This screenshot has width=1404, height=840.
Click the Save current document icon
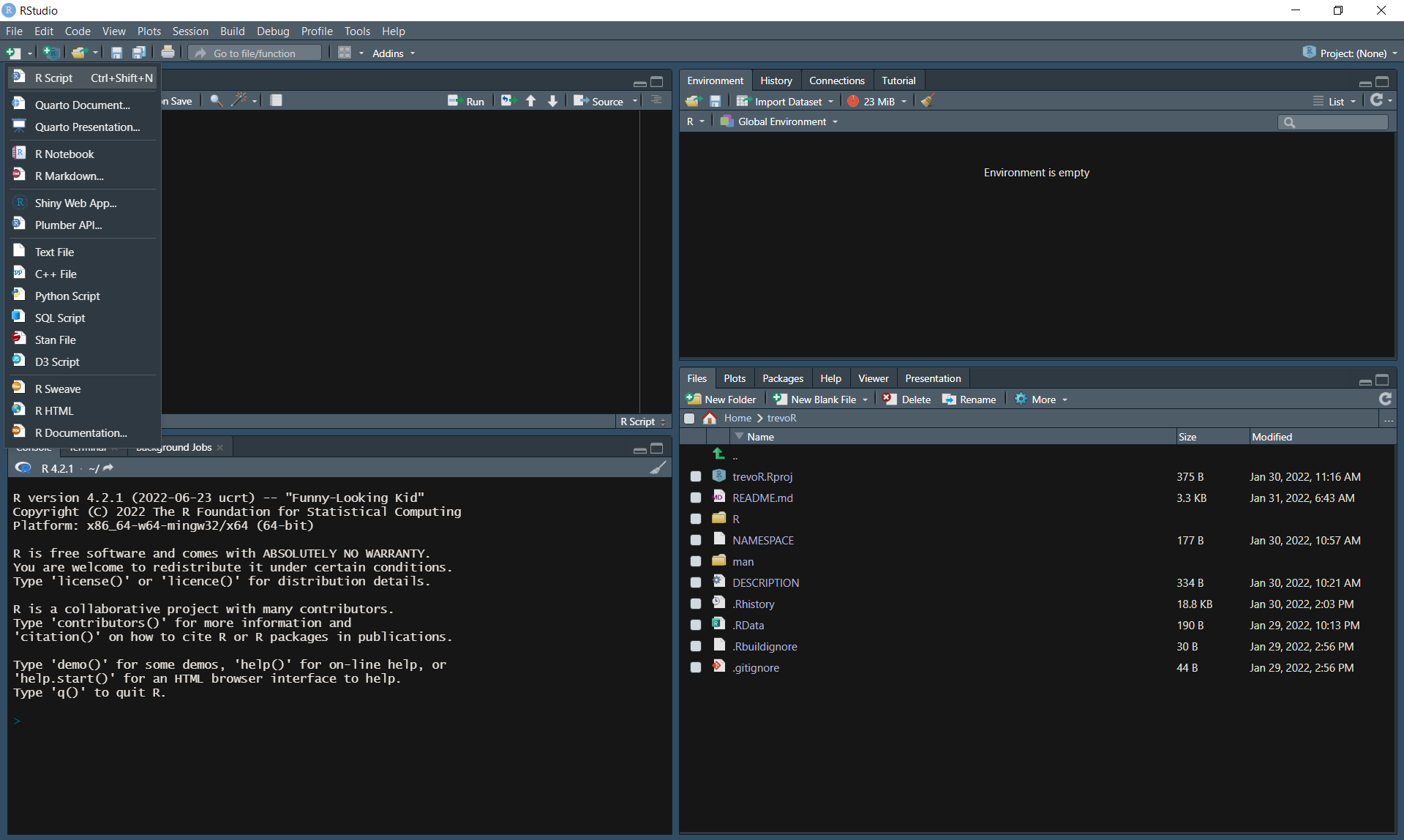116,53
